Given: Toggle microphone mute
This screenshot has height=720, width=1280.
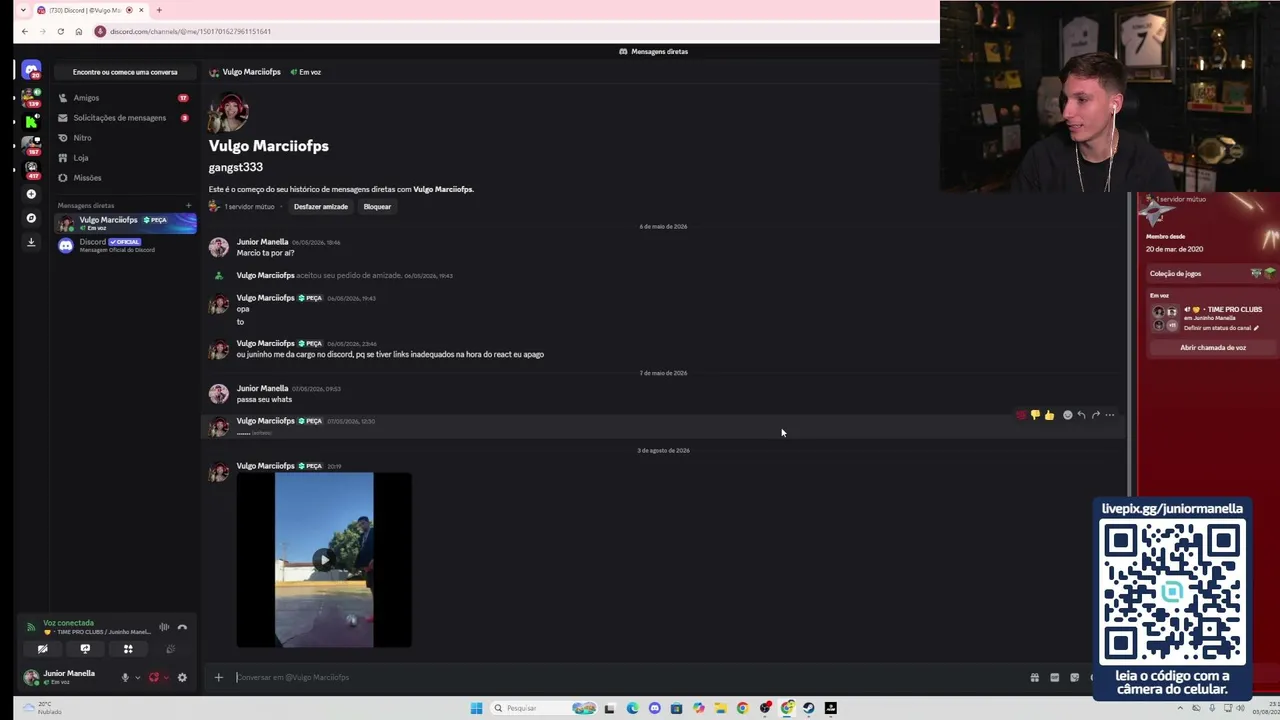Looking at the screenshot, I should [x=125, y=678].
